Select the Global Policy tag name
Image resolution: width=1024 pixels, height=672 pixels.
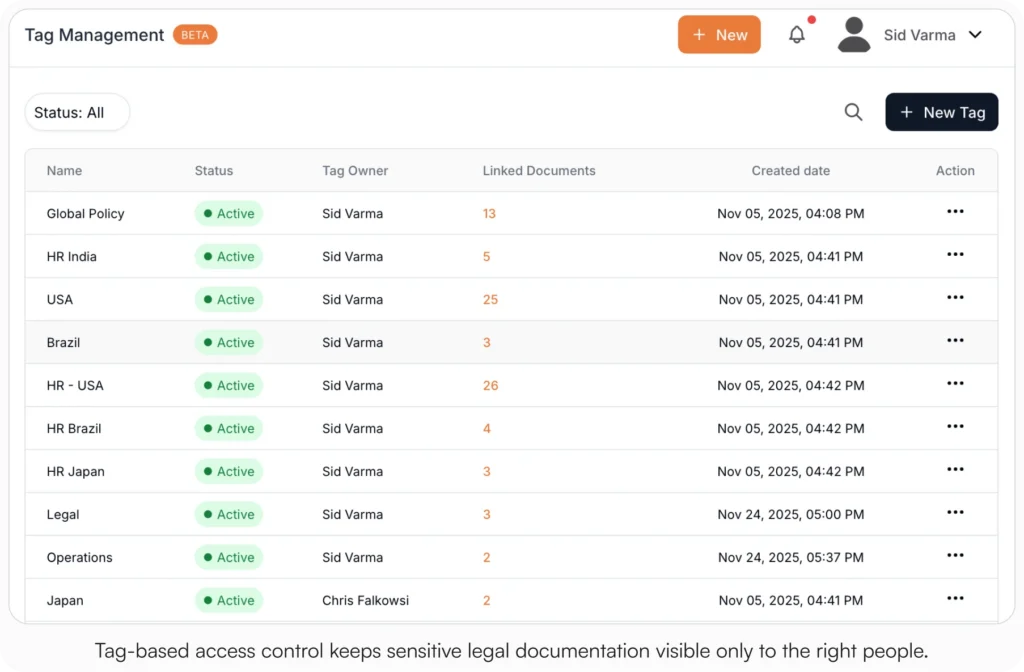tap(86, 214)
